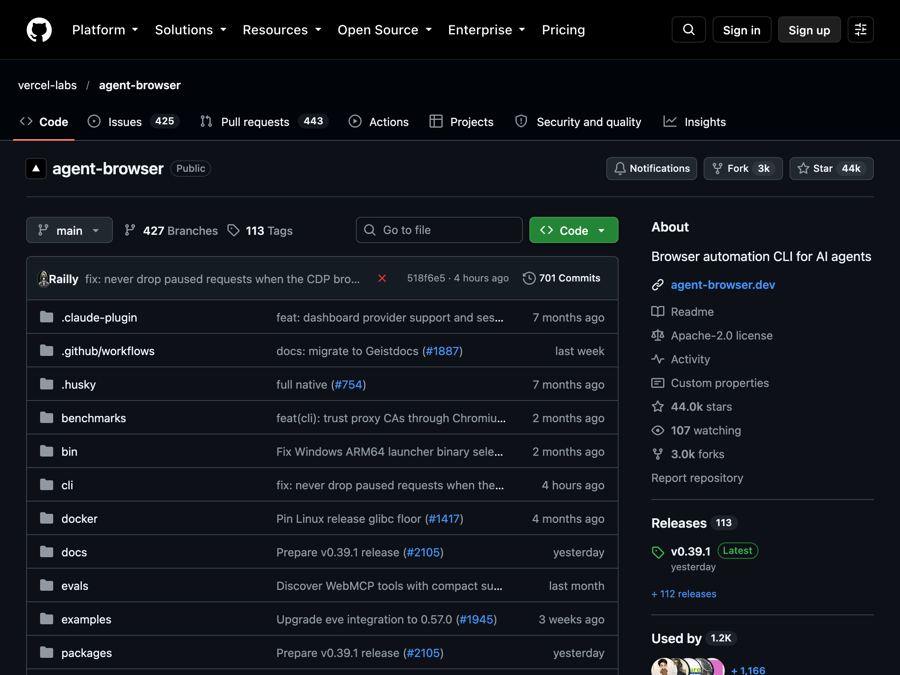900x675 pixels.
Task: Click Report repository link
Action: tap(697, 478)
